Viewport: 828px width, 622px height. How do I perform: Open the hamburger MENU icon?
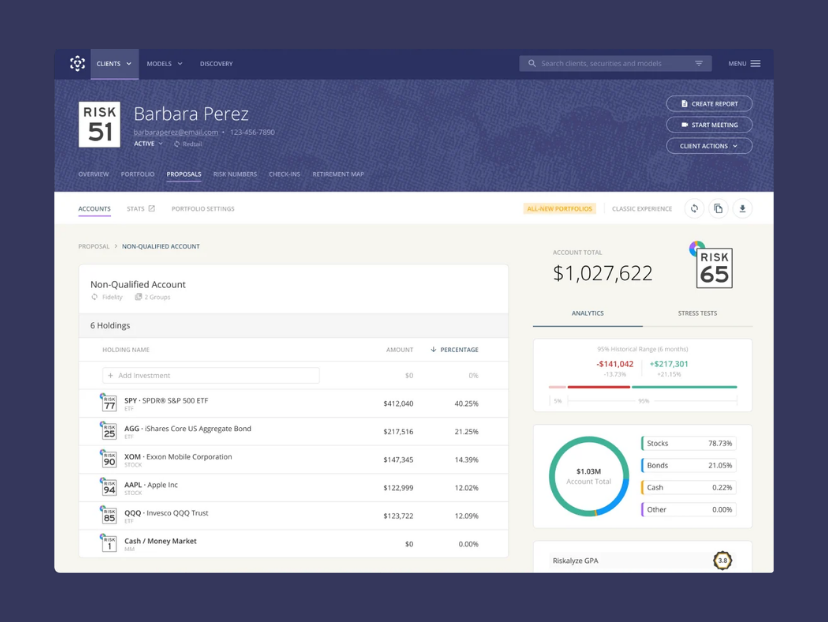(x=756, y=63)
